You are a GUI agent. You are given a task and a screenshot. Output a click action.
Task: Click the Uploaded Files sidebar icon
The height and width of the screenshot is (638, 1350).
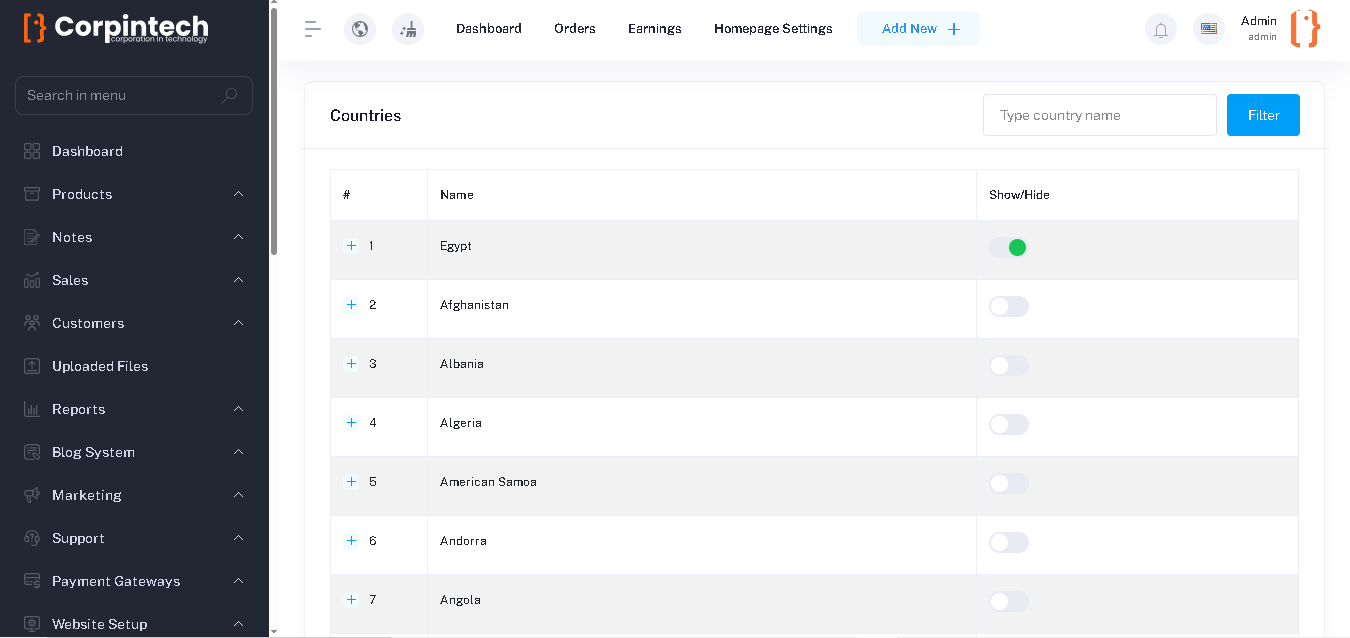click(32, 366)
